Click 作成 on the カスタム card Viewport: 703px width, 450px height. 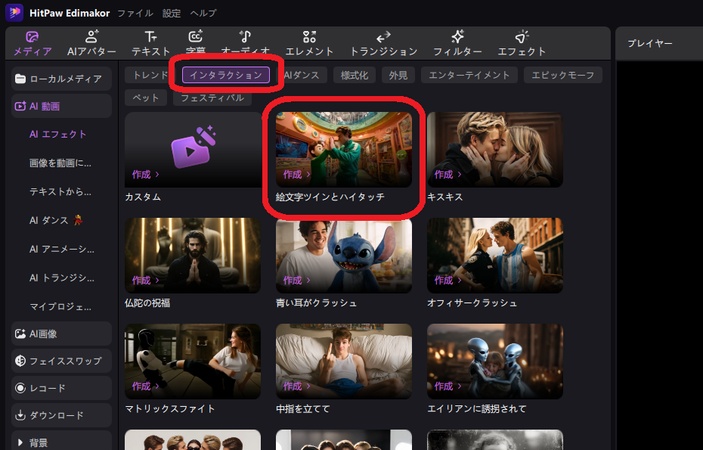[145, 174]
